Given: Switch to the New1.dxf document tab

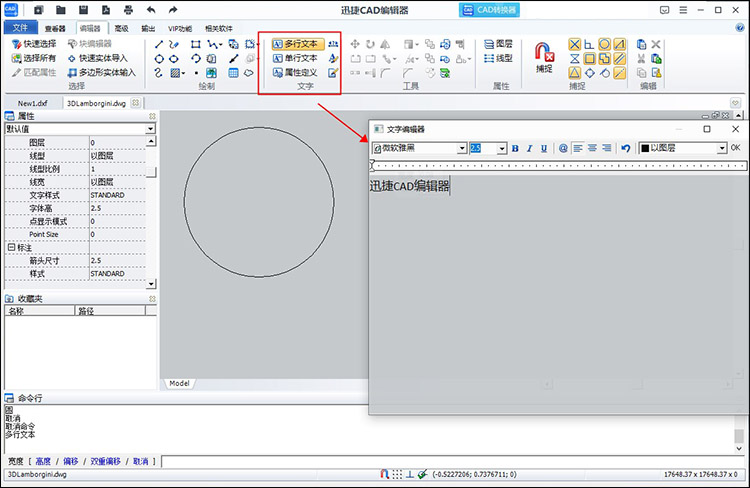Looking at the screenshot, I should coord(32,103).
